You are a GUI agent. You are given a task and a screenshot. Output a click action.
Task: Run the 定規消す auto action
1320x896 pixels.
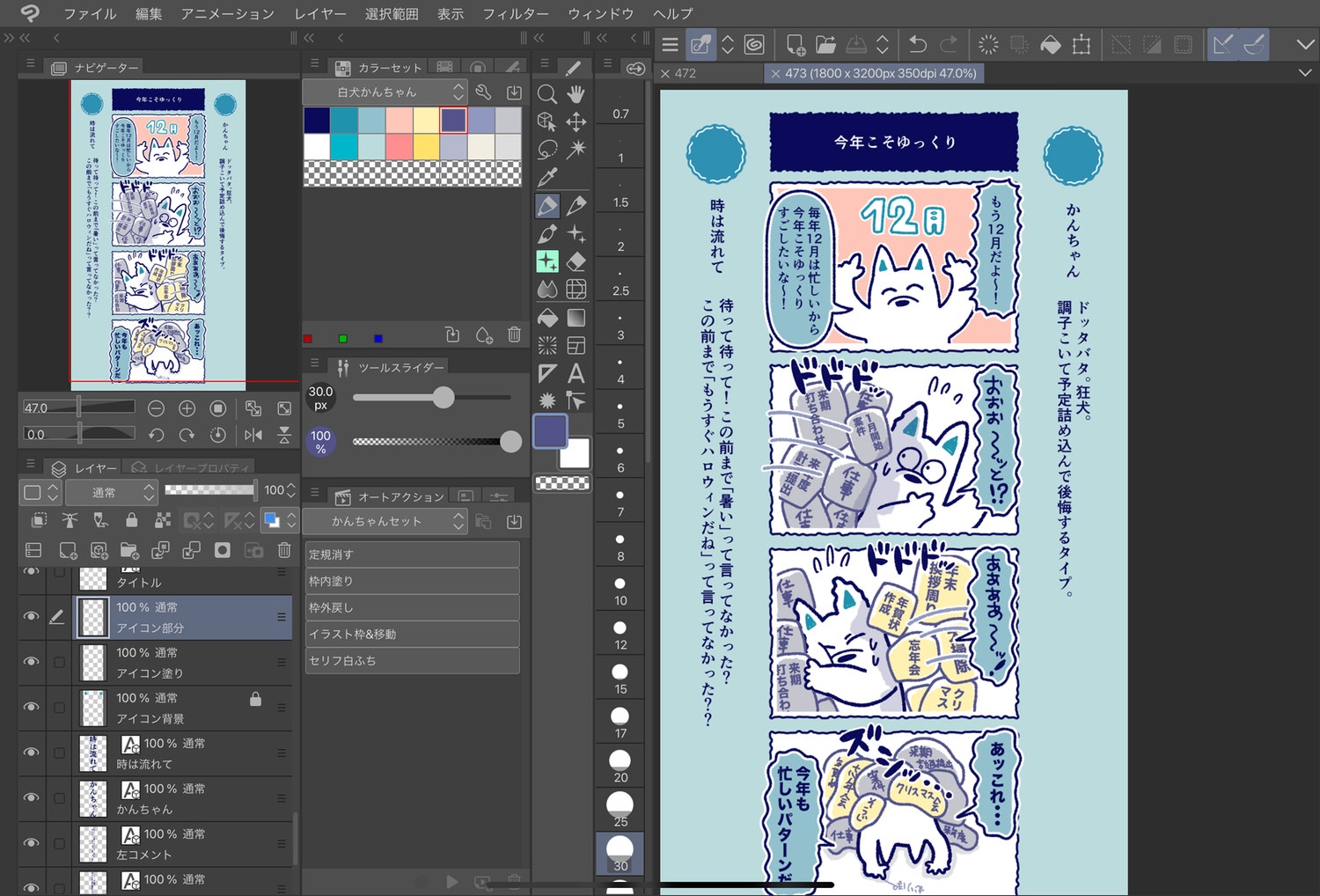(x=412, y=554)
